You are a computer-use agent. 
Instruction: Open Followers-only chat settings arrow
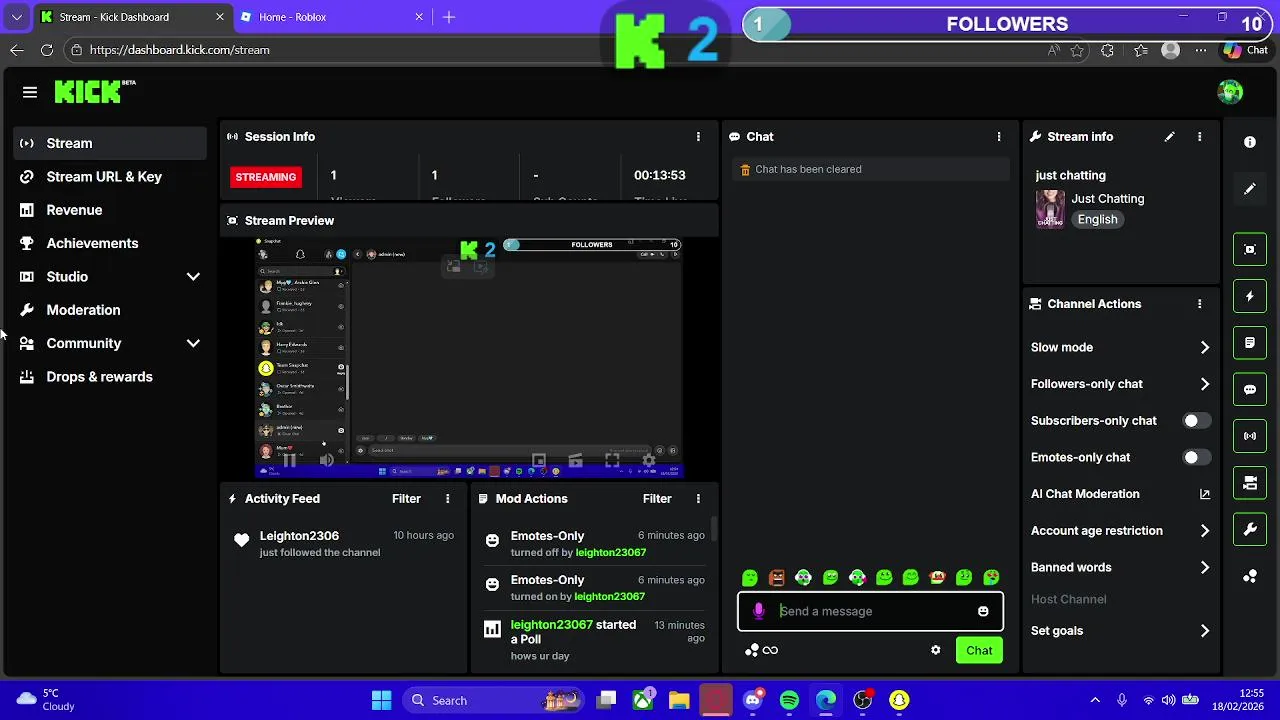coord(1204,384)
